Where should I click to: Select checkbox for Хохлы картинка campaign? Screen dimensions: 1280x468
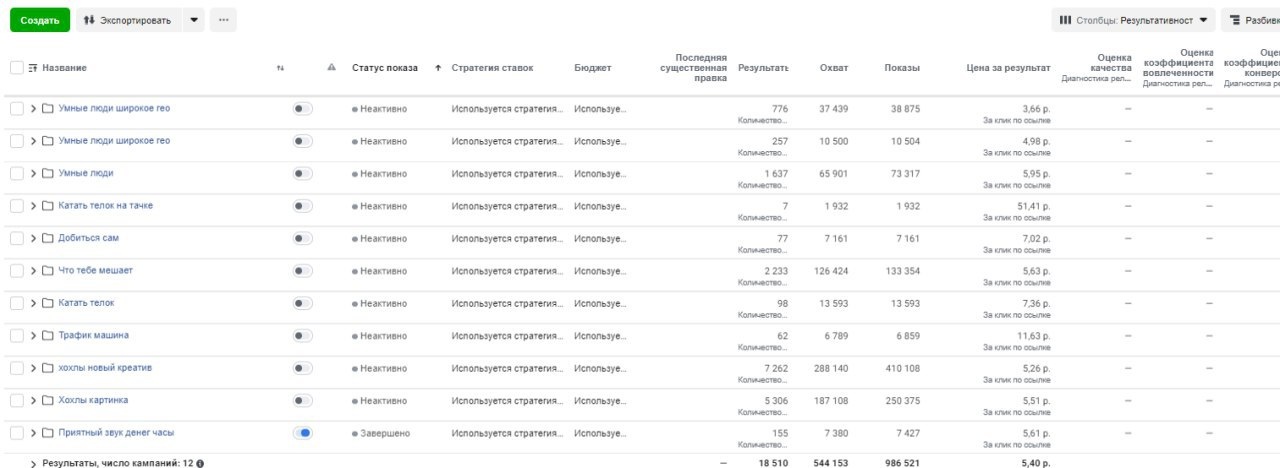click(x=16, y=401)
